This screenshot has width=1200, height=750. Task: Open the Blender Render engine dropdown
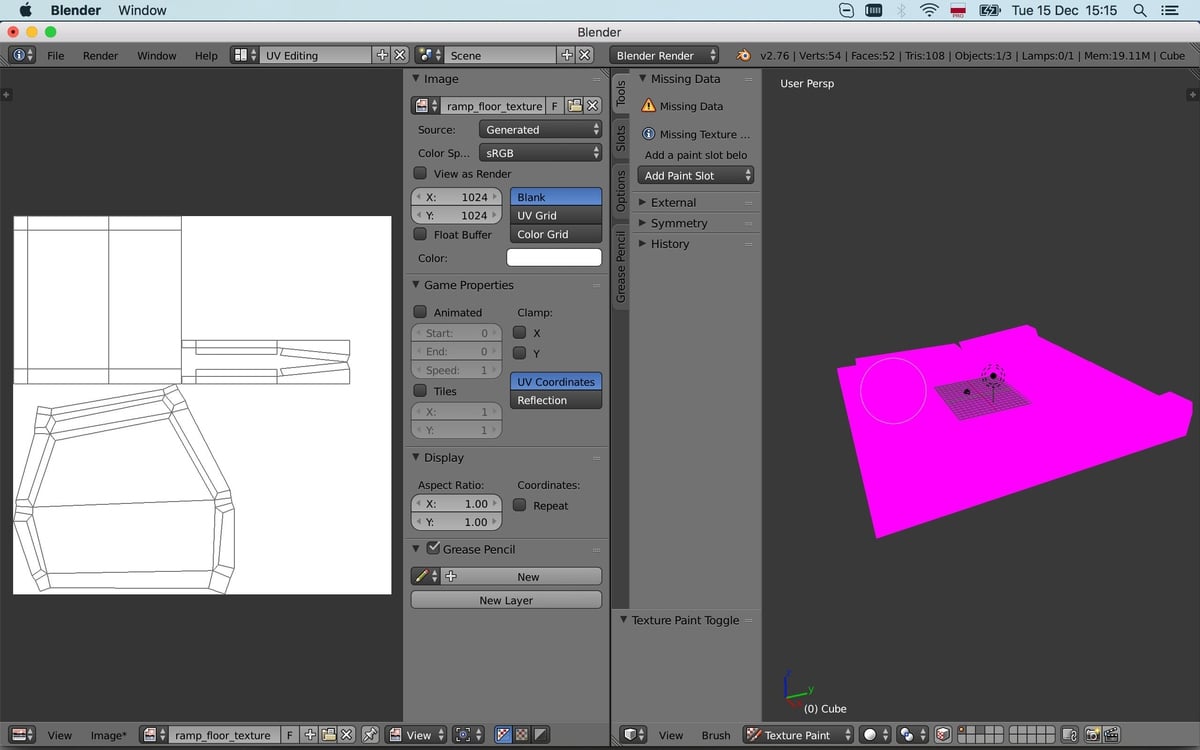tap(666, 55)
